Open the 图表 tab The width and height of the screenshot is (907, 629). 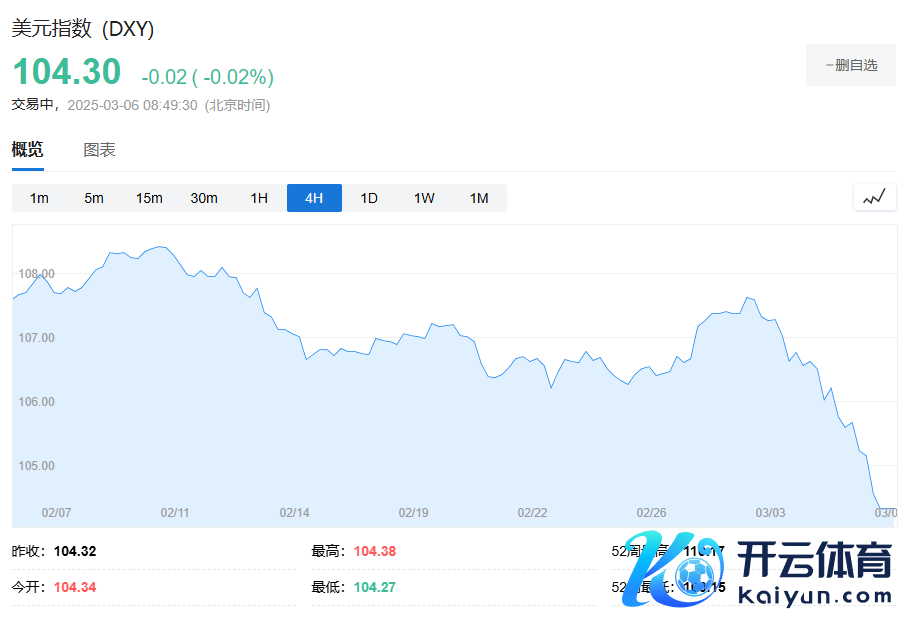pos(99,150)
